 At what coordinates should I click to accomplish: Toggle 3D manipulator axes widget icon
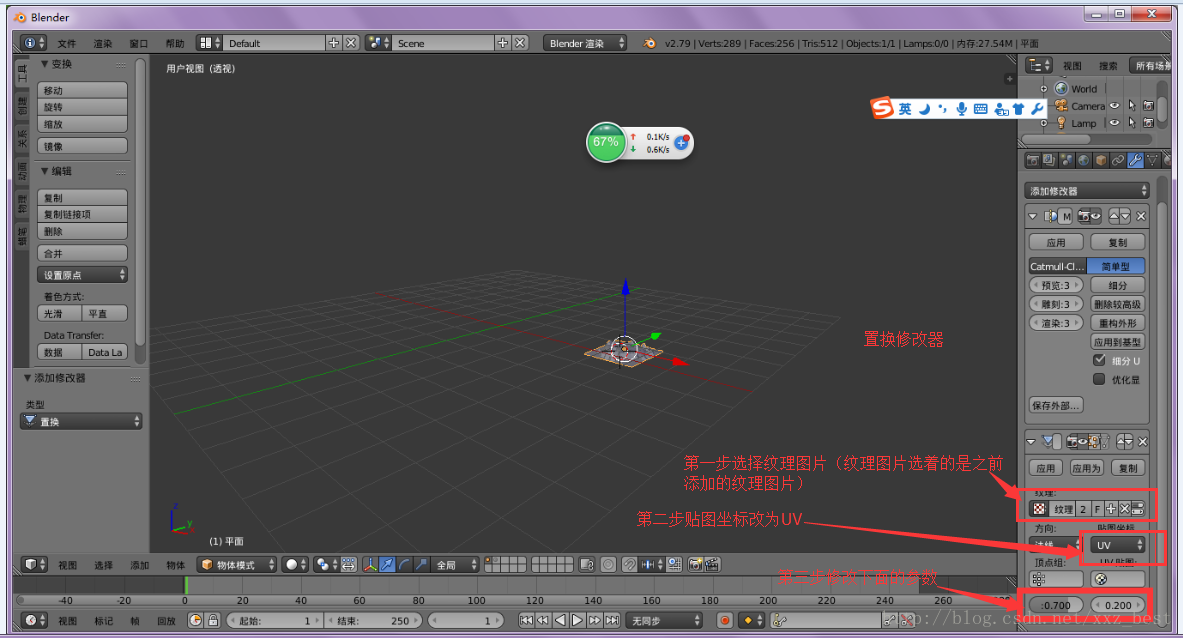coord(370,565)
